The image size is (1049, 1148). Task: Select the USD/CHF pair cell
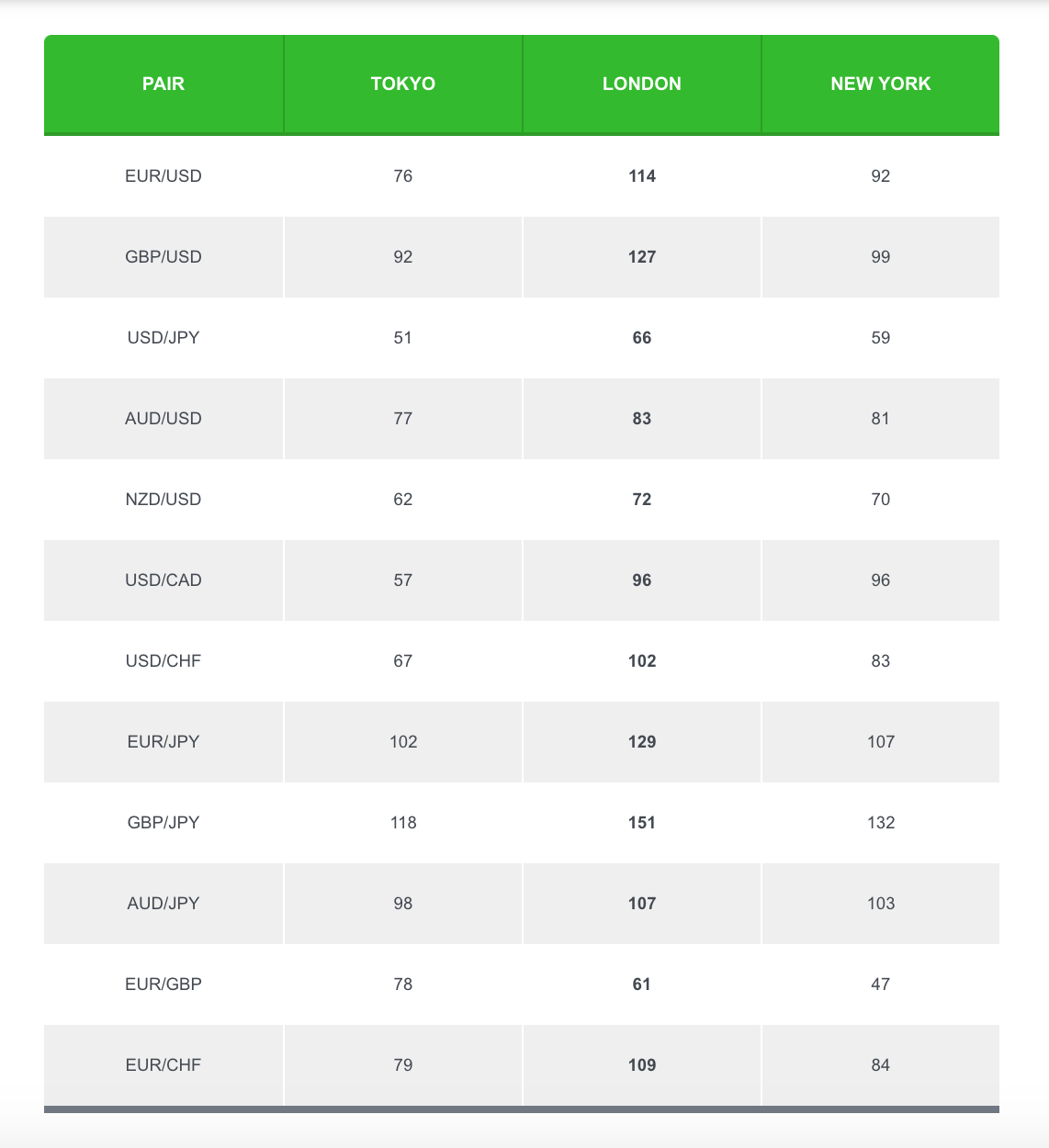[x=164, y=661]
